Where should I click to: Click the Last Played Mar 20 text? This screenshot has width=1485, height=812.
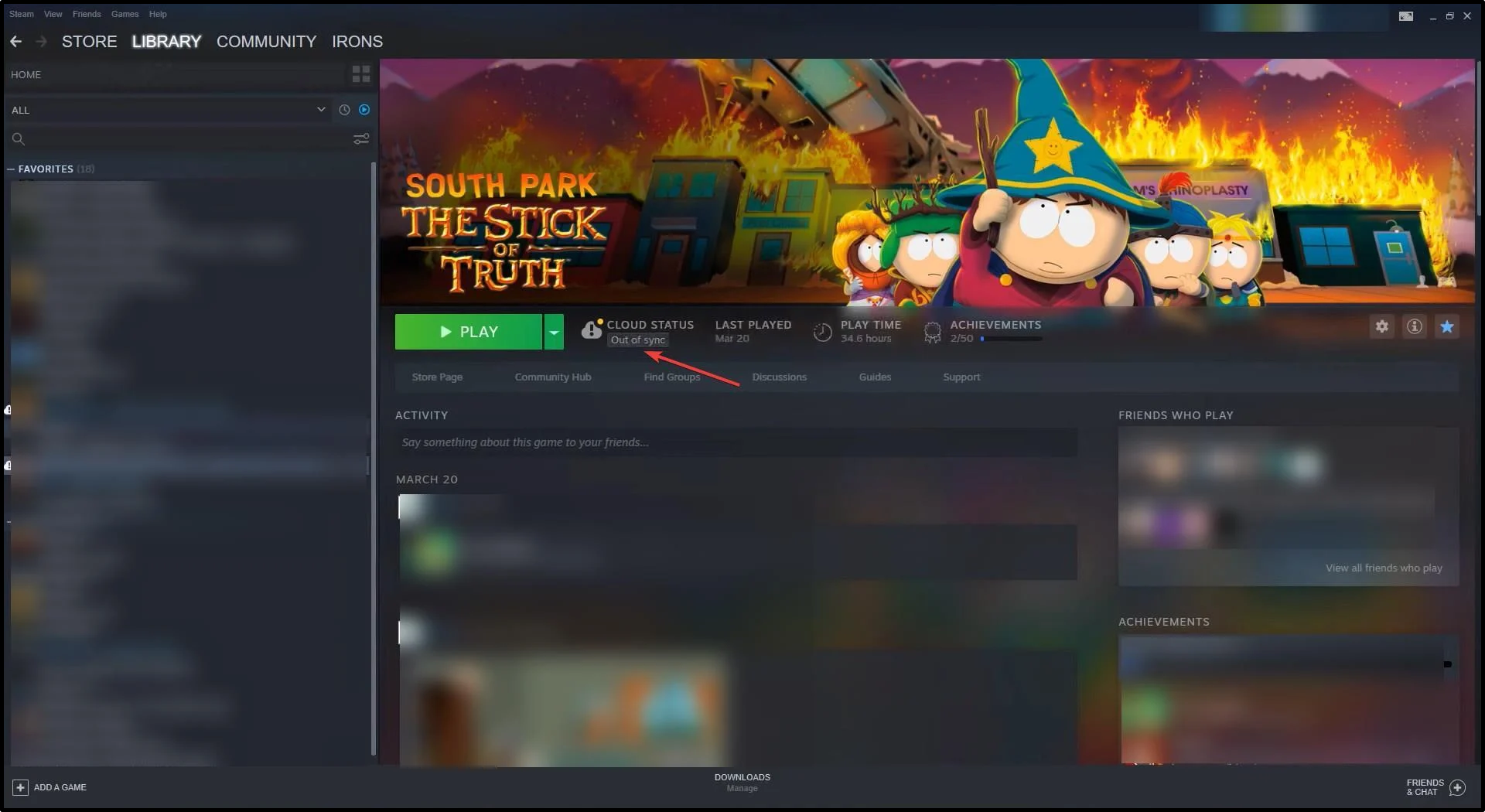[x=753, y=332]
